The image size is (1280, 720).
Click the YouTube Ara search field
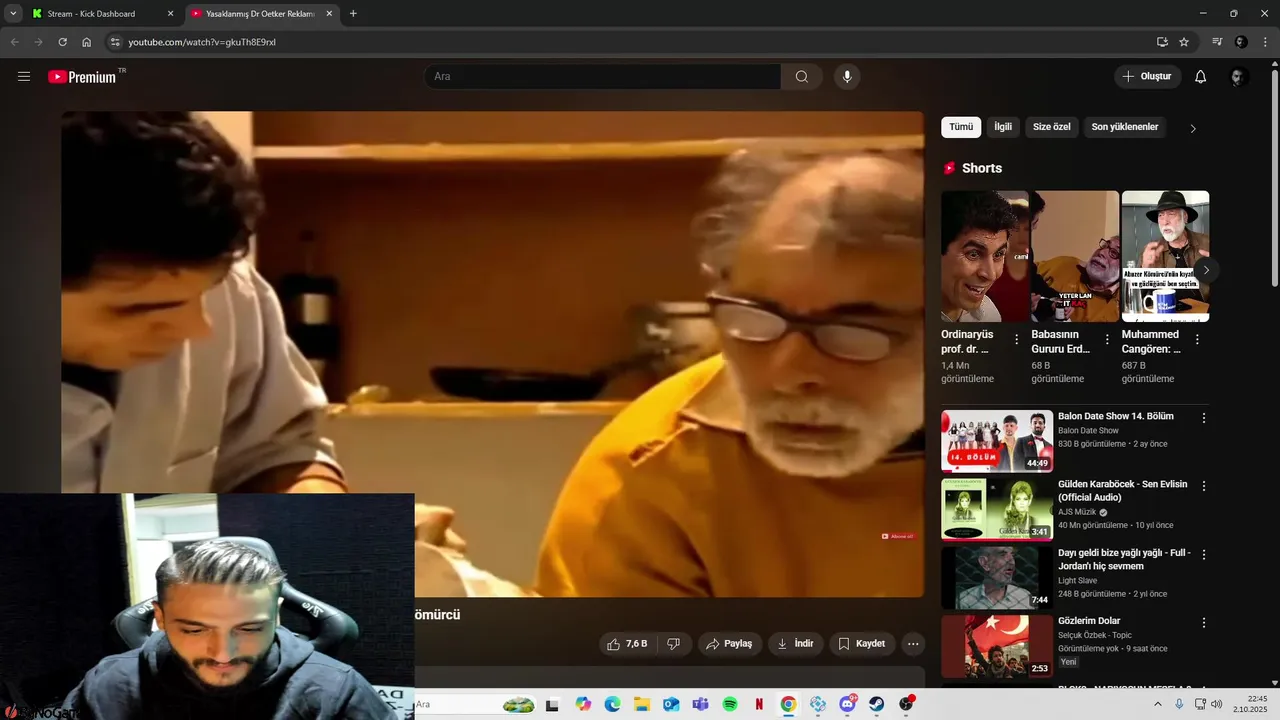click(602, 77)
